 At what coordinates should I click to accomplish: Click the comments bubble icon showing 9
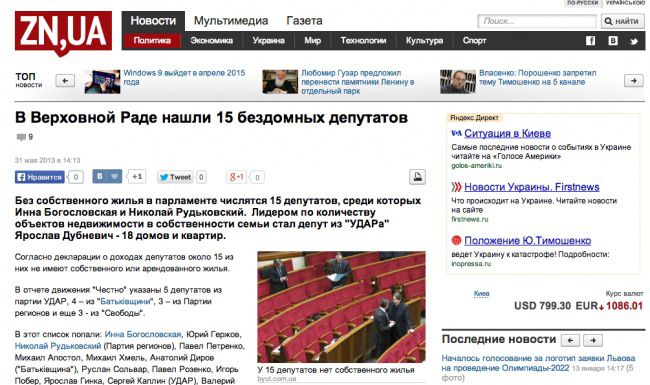click(21, 137)
